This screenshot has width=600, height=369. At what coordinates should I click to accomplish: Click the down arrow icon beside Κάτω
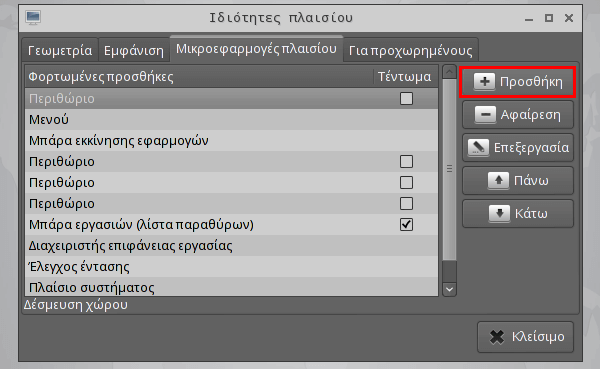point(499,213)
